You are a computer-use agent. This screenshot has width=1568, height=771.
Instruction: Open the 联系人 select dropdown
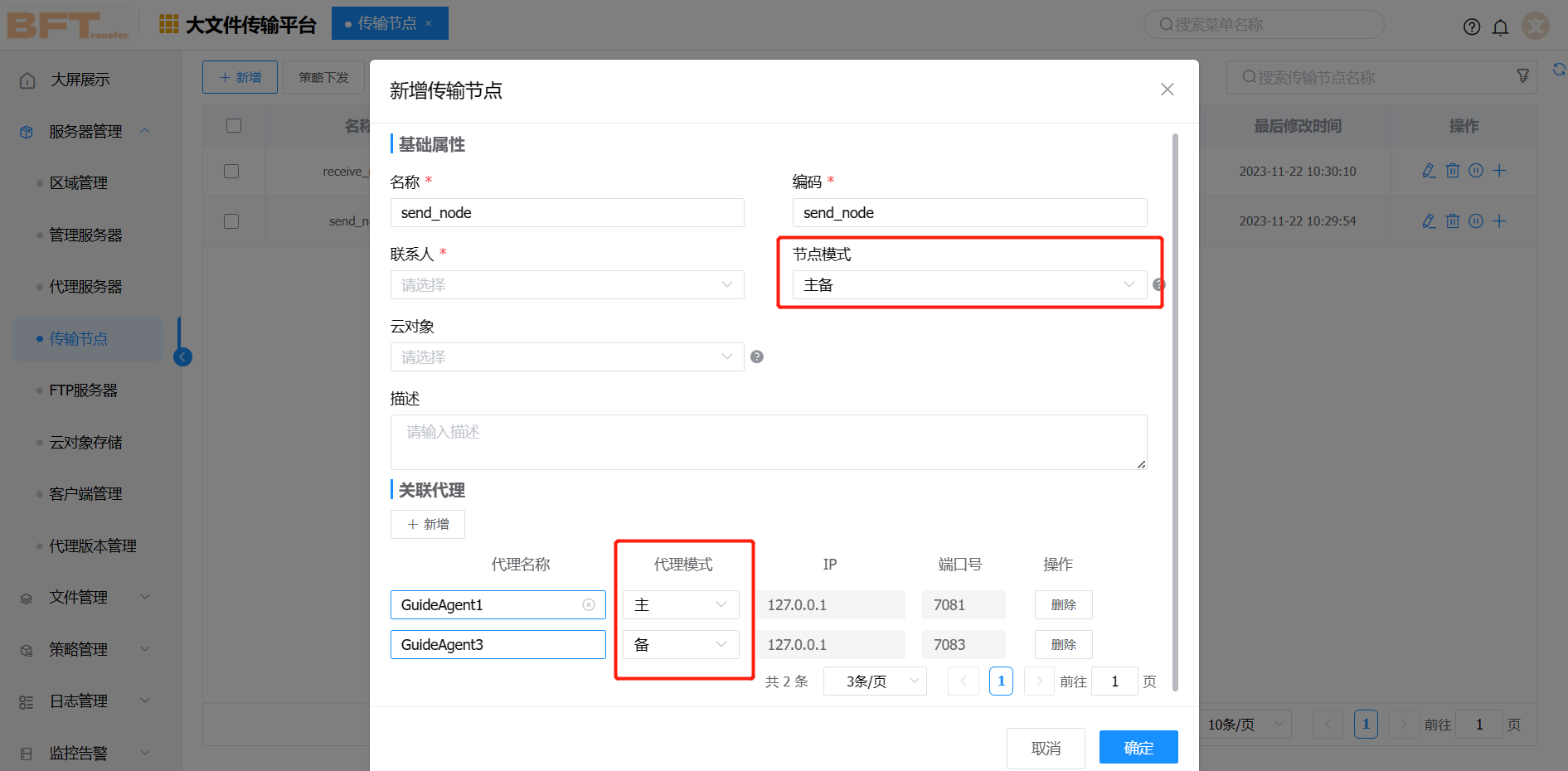click(566, 285)
